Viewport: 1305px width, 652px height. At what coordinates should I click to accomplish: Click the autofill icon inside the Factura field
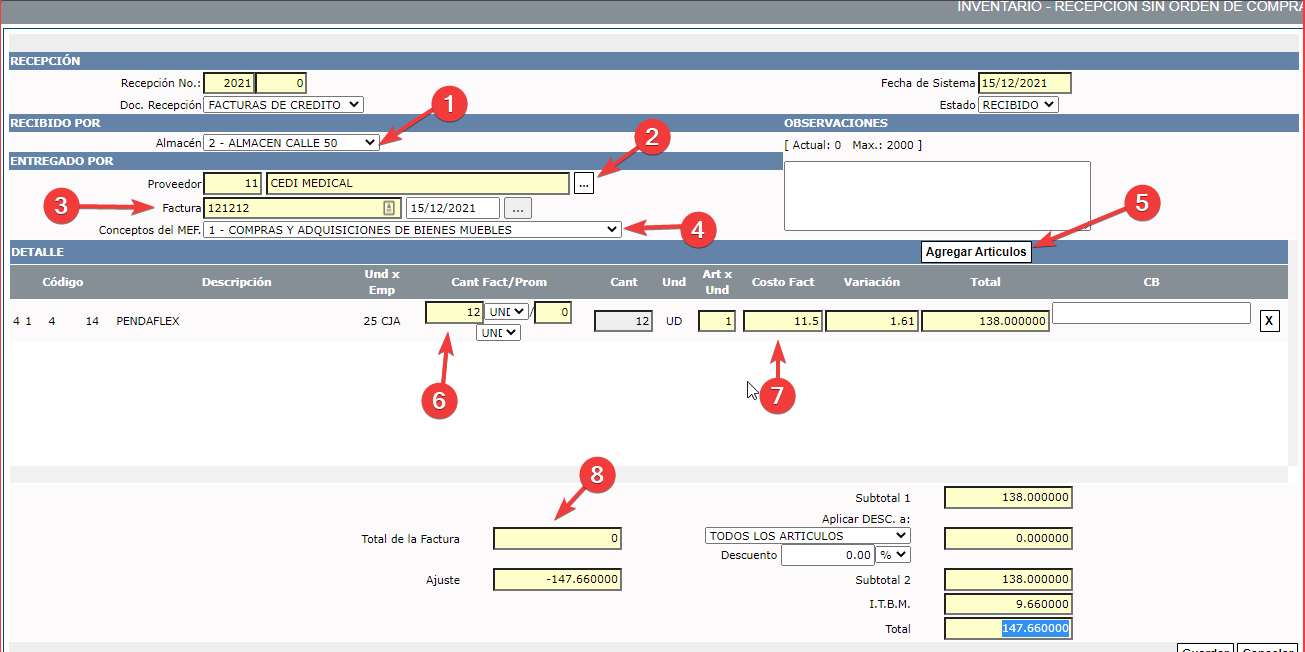(x=390, y=208)
